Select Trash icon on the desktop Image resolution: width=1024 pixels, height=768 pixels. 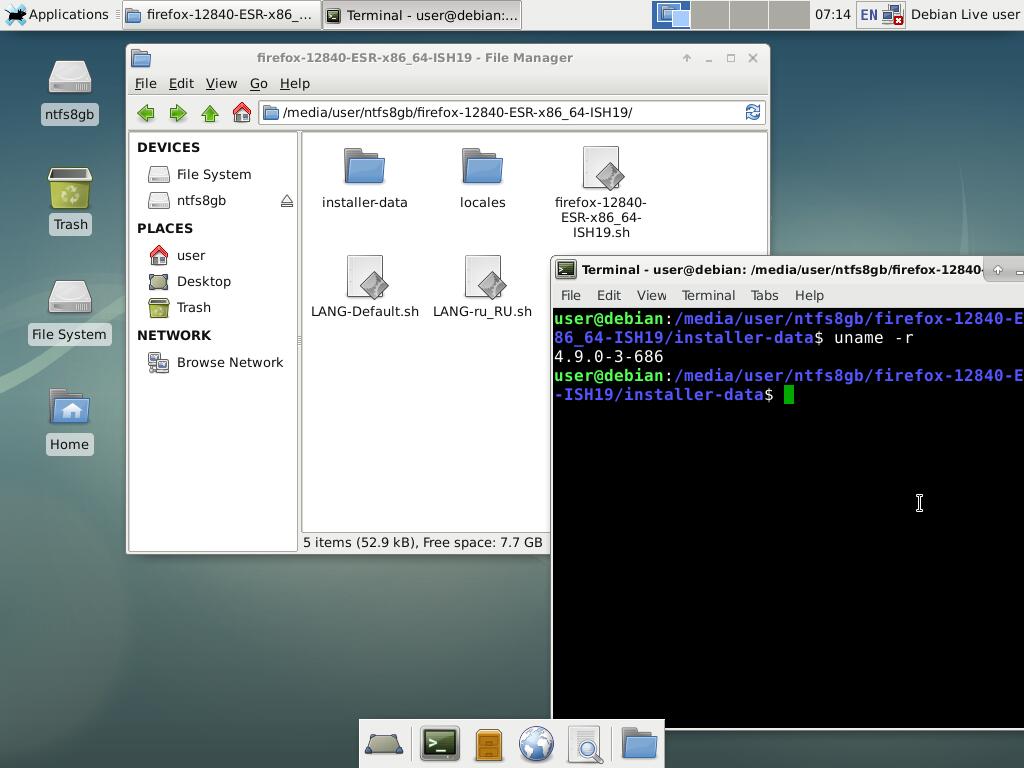tap(70, 200)
